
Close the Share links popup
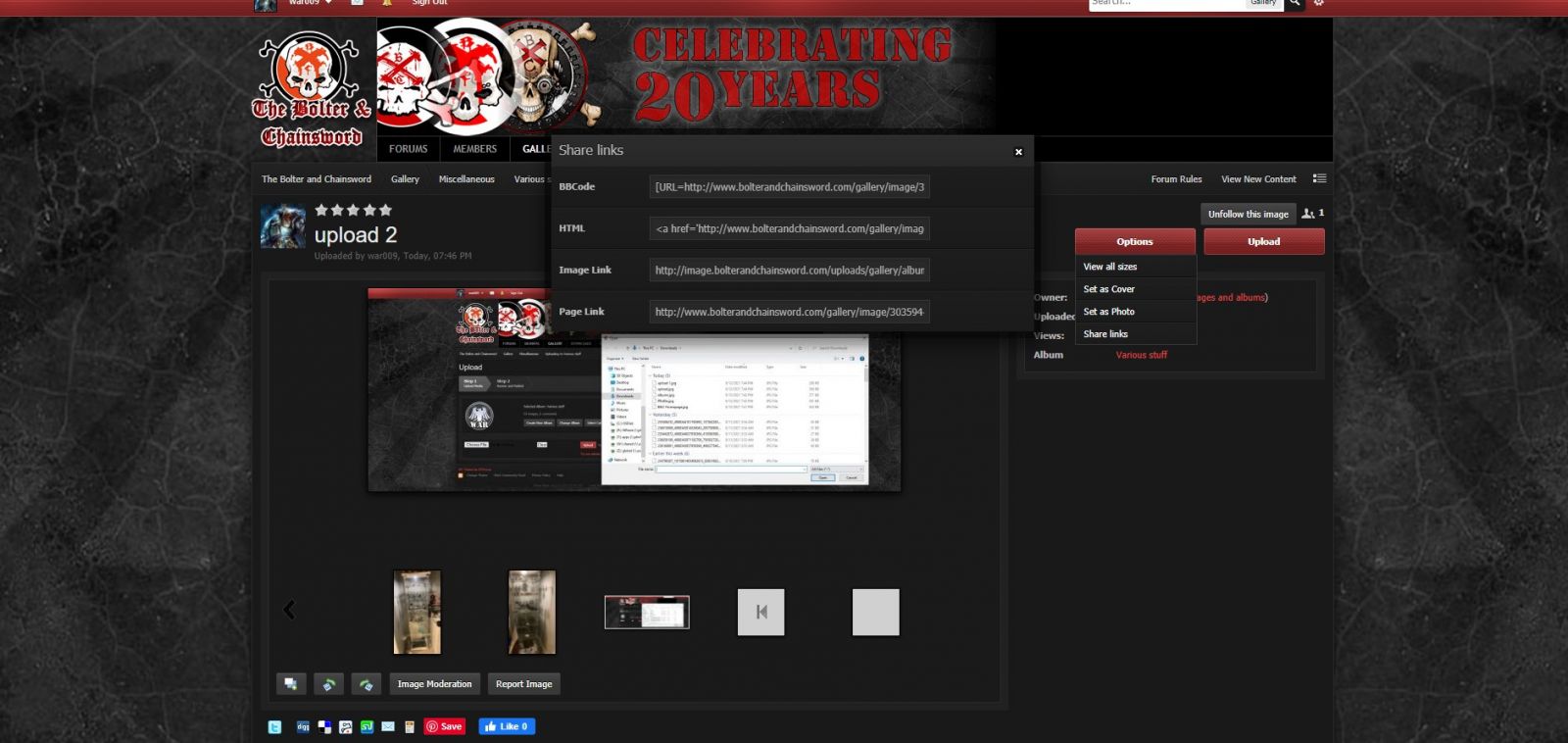[x=1018, y=152]
